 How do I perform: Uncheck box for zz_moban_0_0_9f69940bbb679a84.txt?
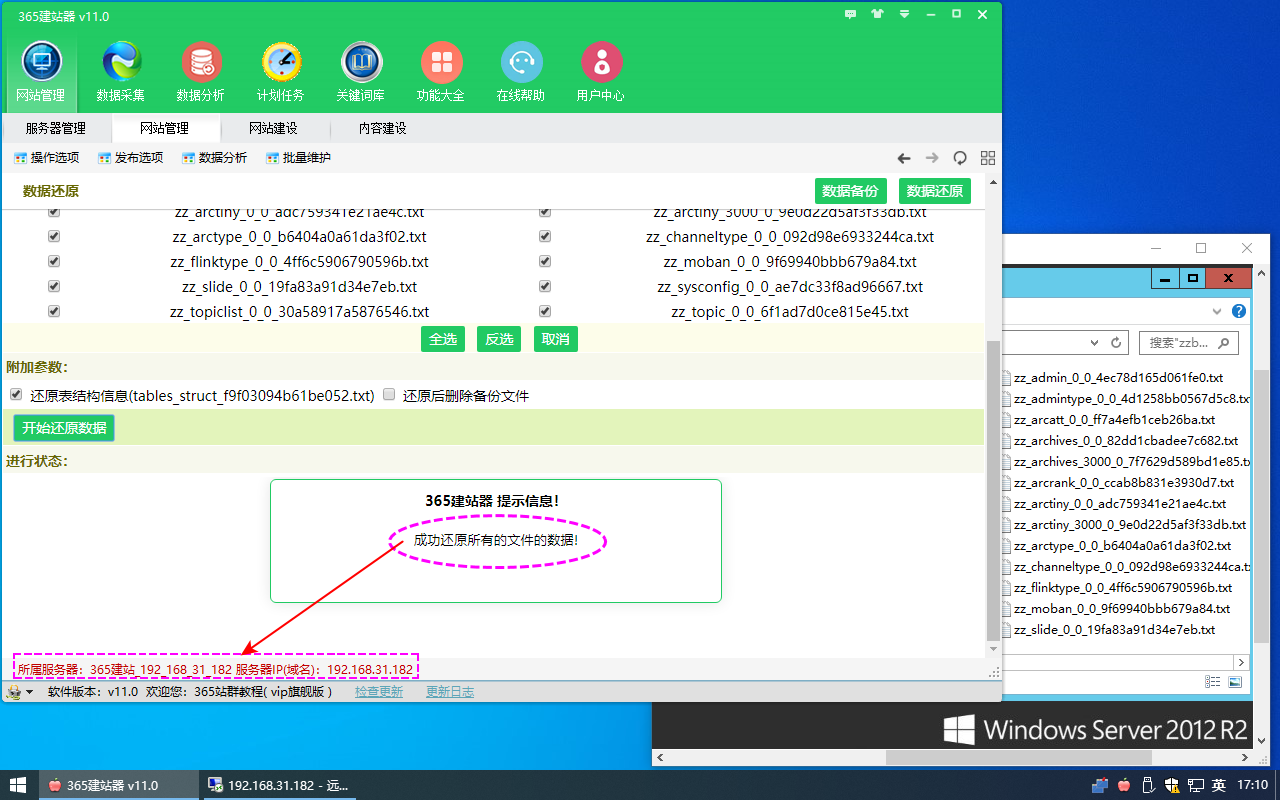tap(545, 261)
